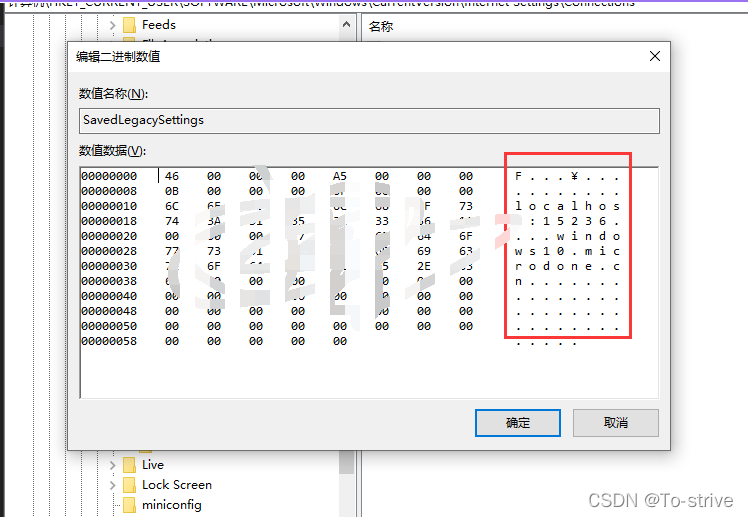The height and width of the screenshot is (517, 748).
Task: Click byte 0B at offset 00000008
Action: coord(172,191)
